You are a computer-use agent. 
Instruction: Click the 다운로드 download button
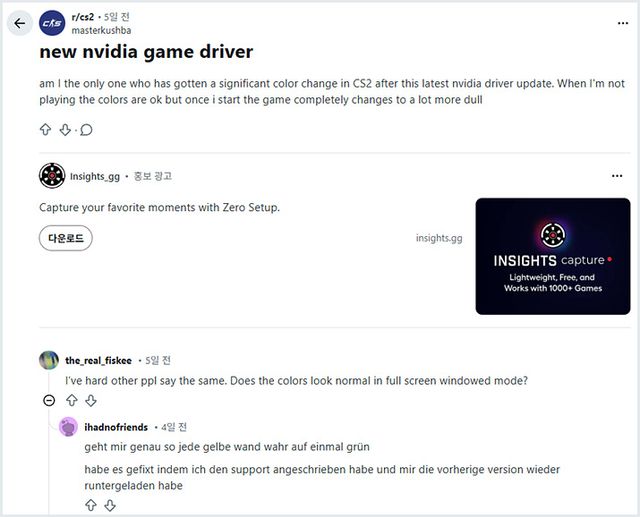pyautogui.click(x=66, y=238)
